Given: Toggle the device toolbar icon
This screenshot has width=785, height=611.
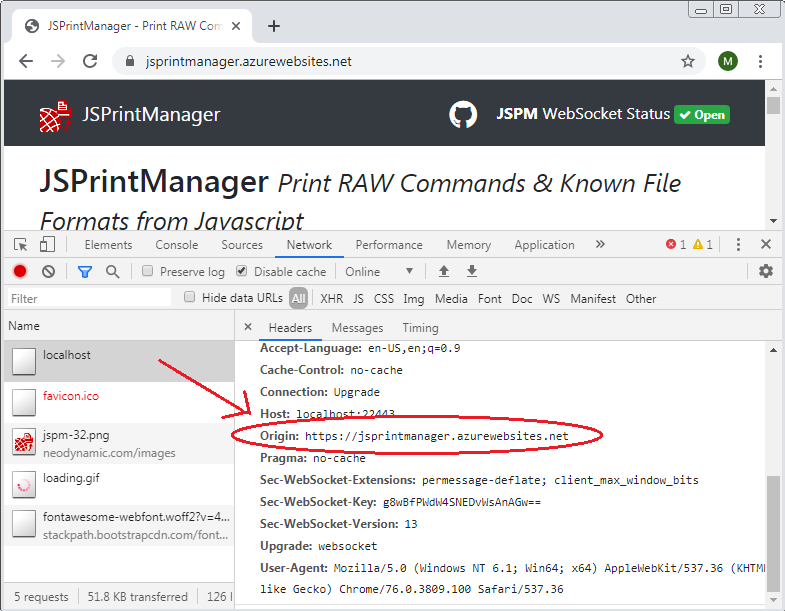Looking at the screenshot, I should [x=47, y=244].
